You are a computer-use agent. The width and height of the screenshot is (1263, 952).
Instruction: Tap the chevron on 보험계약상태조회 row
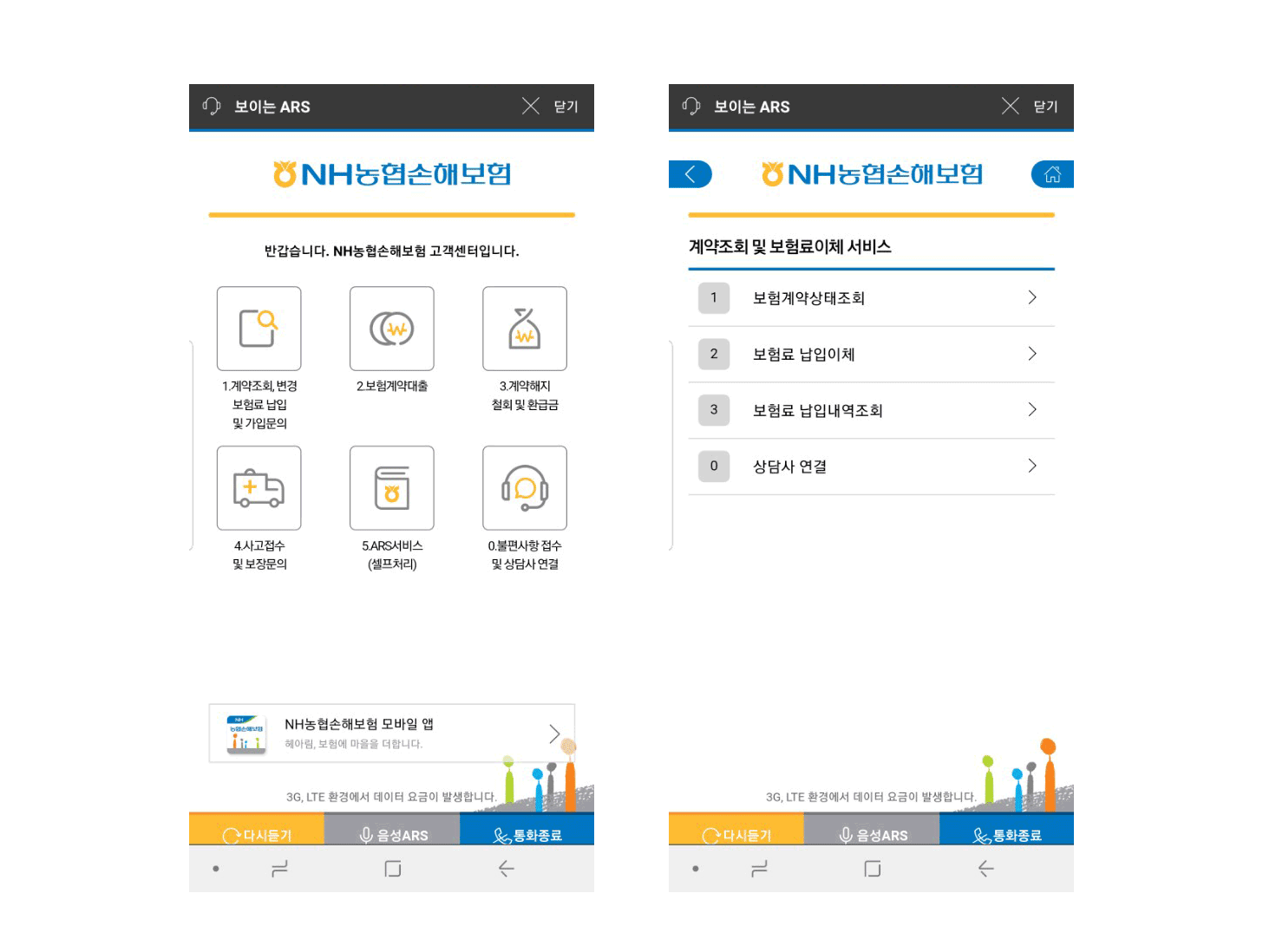[1032, 297]
